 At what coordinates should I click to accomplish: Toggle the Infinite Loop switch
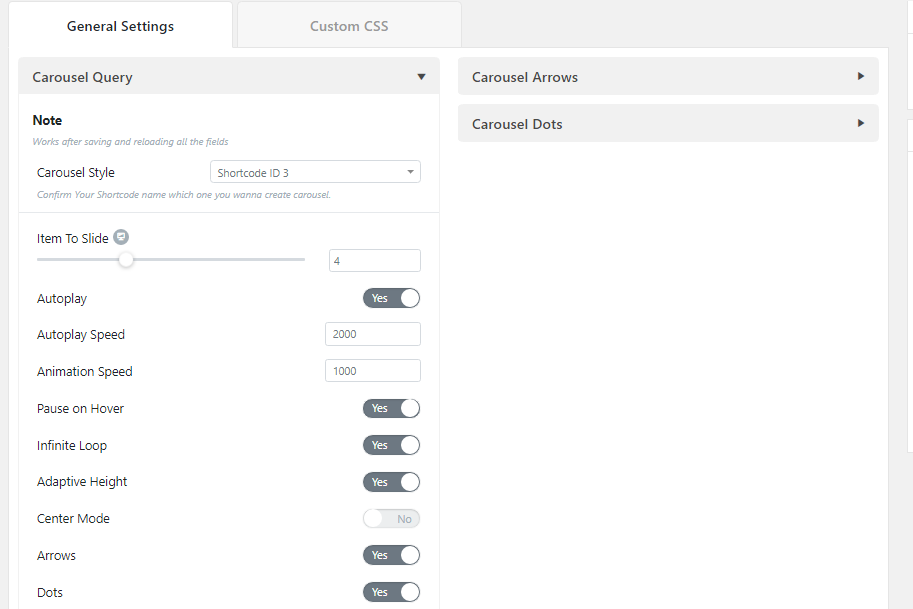[391, 445]
